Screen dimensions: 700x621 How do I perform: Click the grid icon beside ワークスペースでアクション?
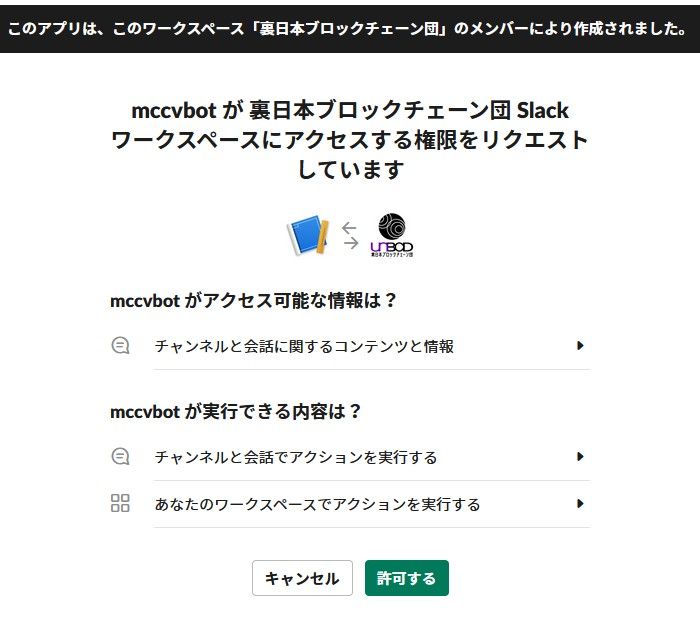(120, 504)
